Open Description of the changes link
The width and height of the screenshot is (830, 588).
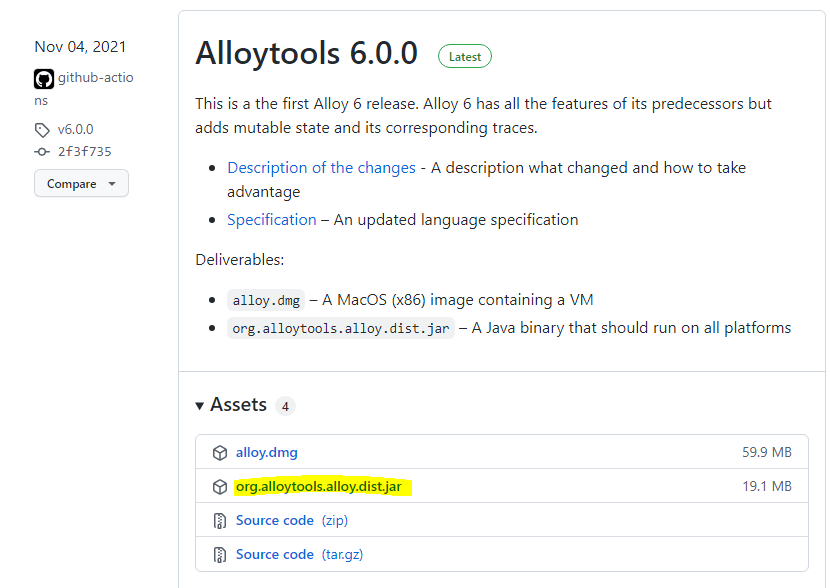(x=321, y=168)
